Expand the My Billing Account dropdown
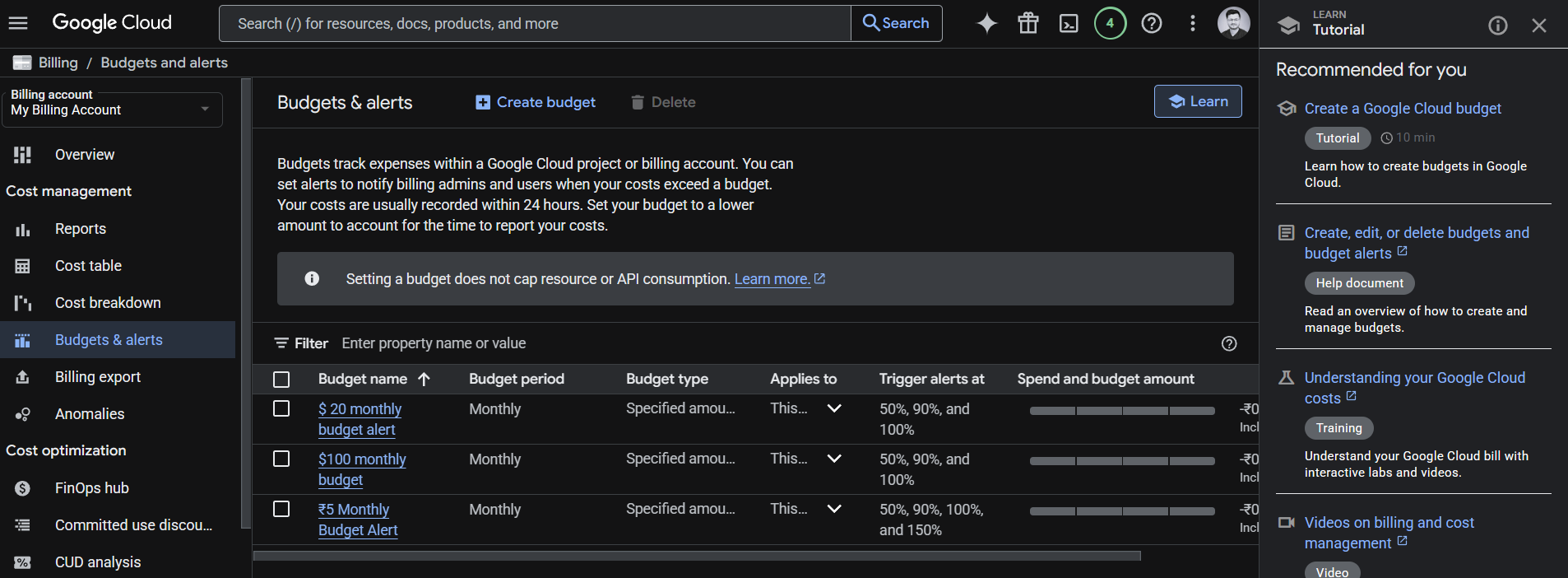This screenshot has width=1568, height=578. pos(113,108)
